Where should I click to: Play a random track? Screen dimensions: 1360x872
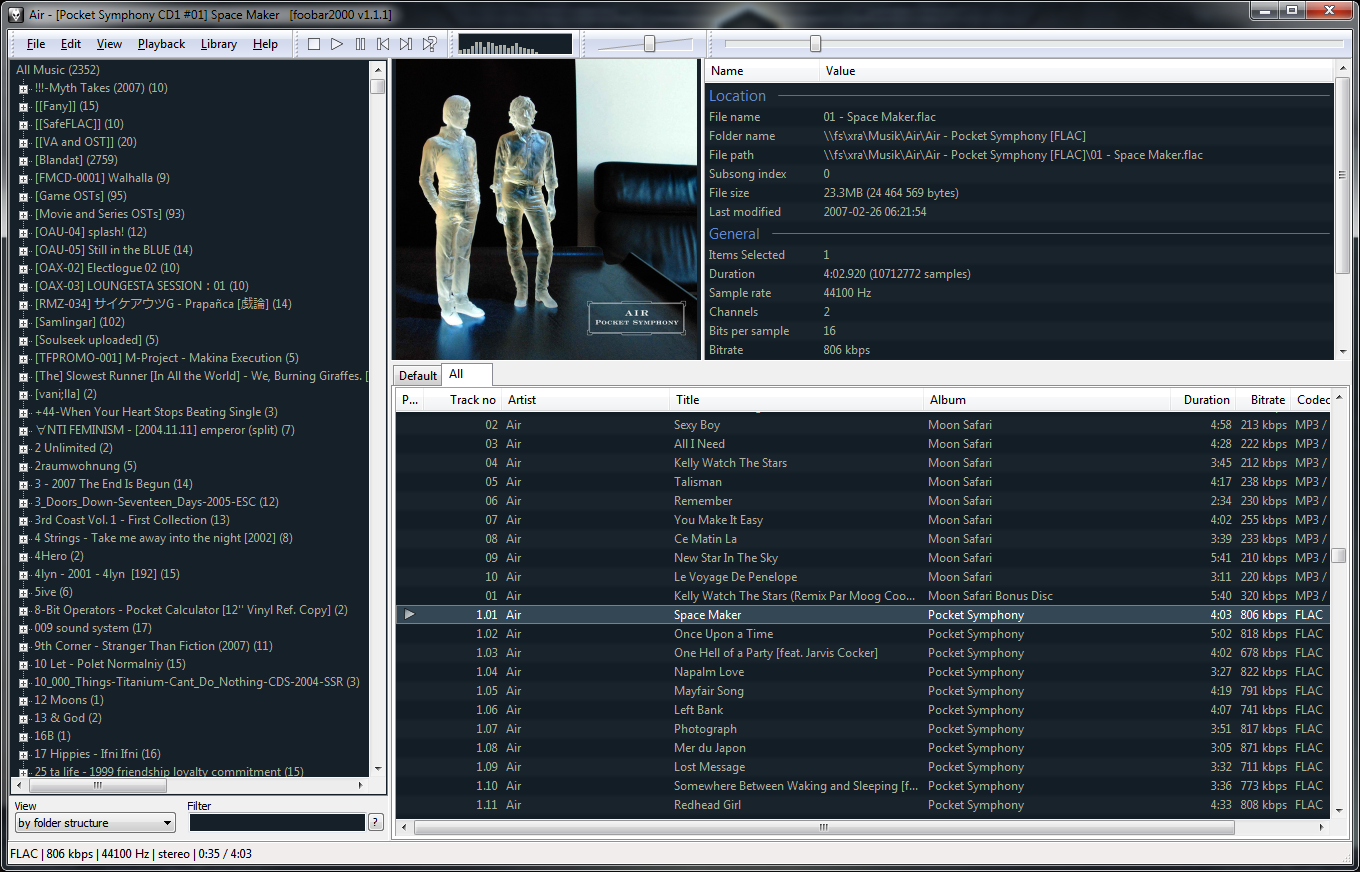point(429,44)
